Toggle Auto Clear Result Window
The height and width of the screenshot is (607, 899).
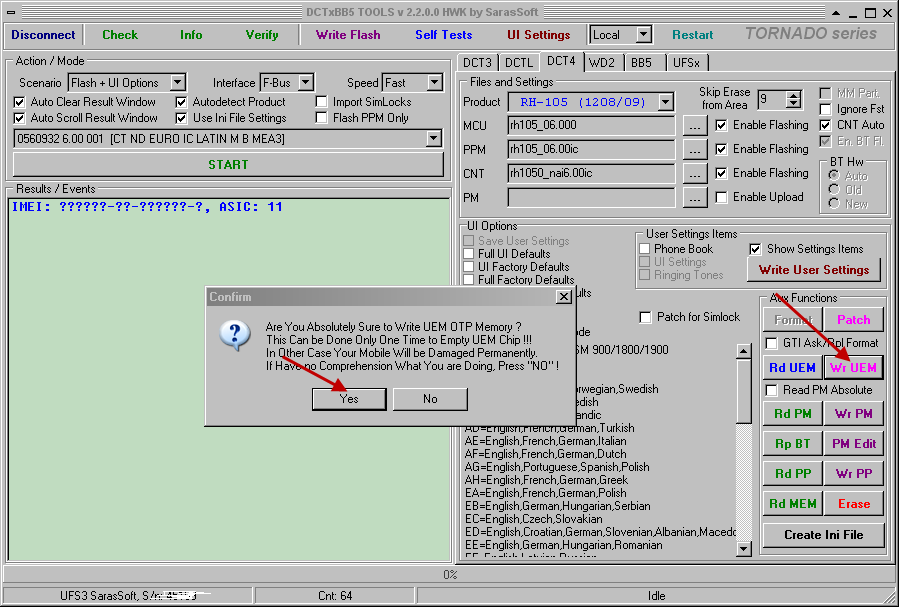19,102
